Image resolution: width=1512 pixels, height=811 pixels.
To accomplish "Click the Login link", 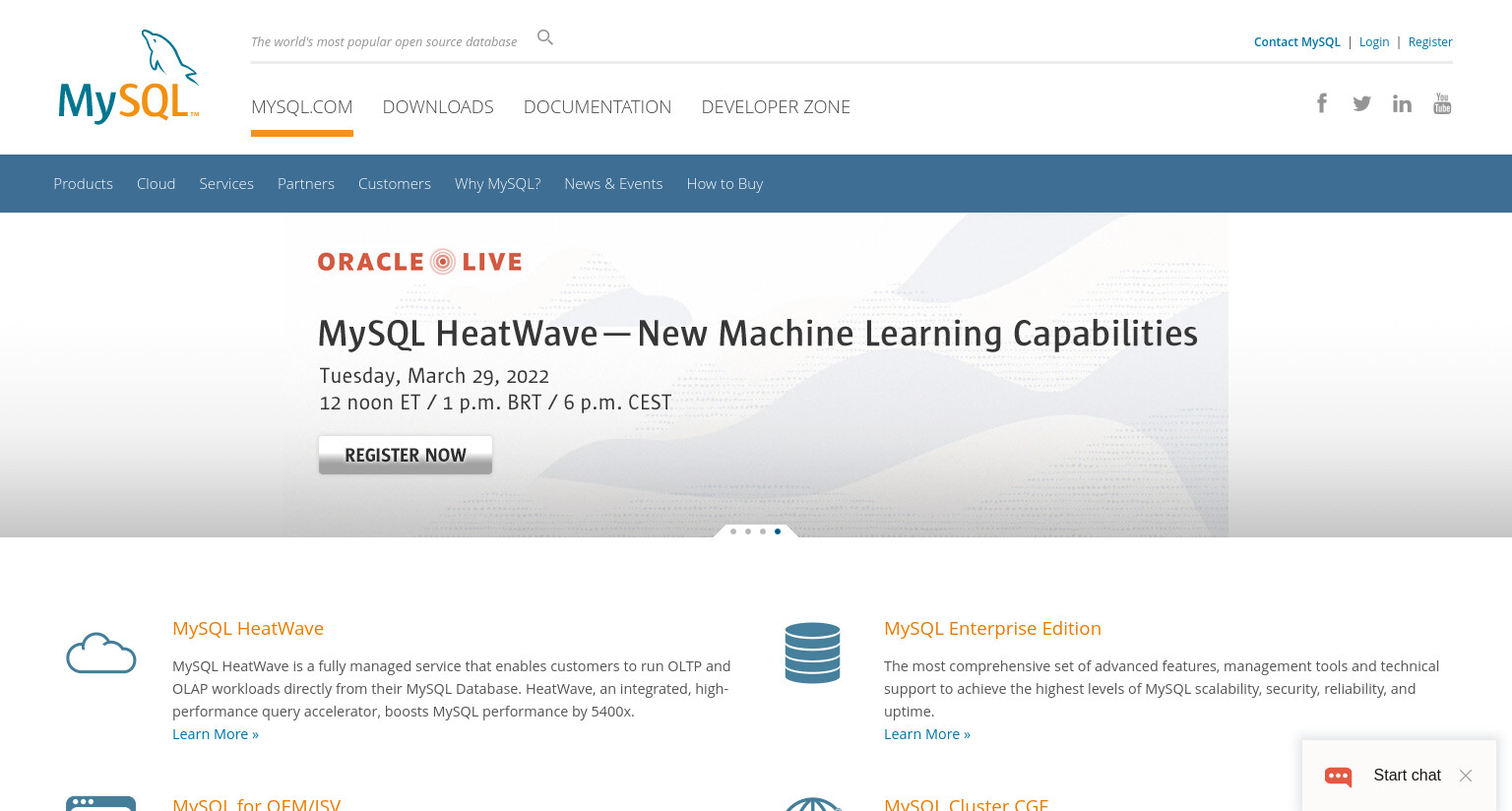I will pos(1374,41).
